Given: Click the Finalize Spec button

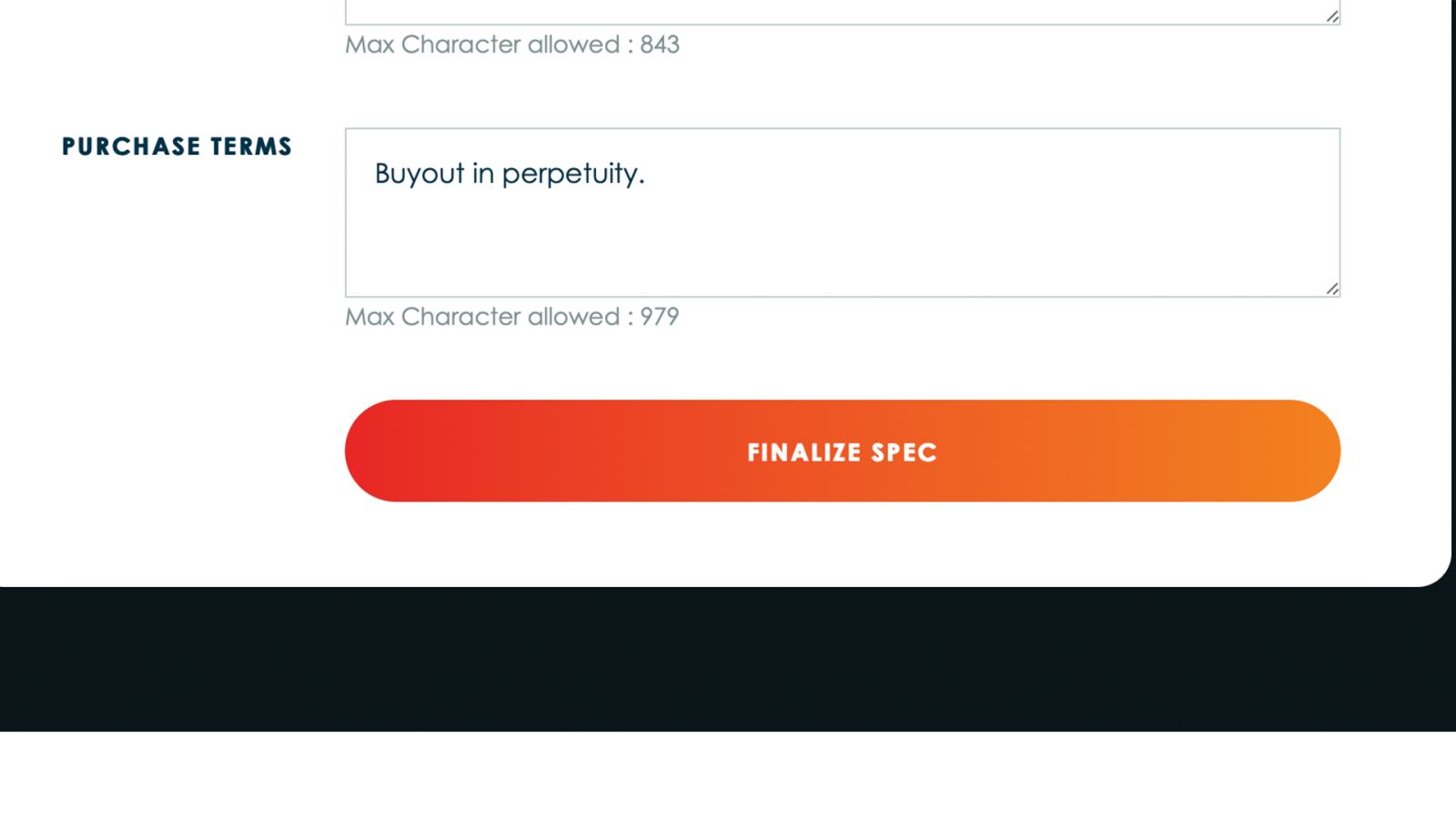Looking at the screenshot, I should tap(842, 451).
